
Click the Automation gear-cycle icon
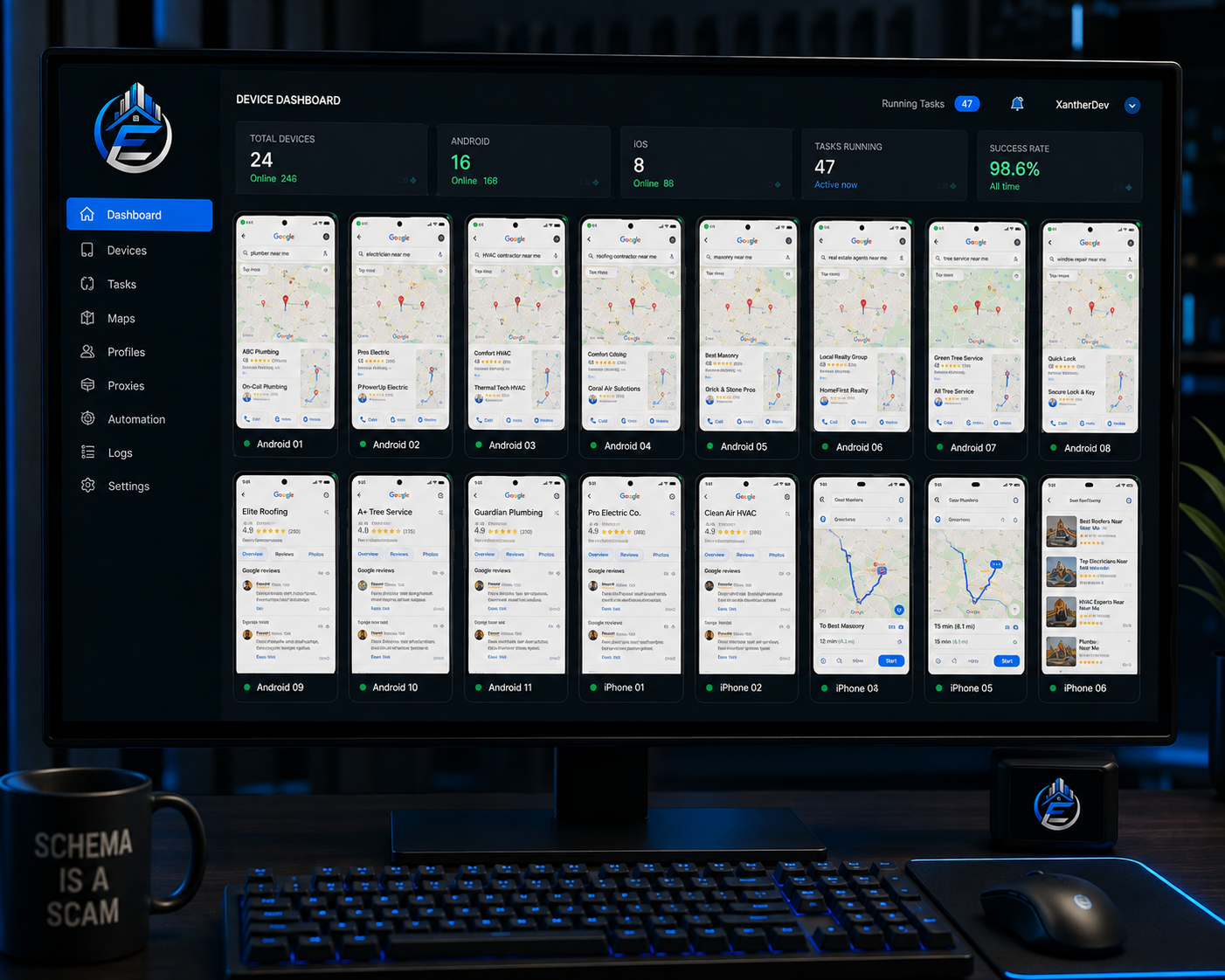click(87, 418)
